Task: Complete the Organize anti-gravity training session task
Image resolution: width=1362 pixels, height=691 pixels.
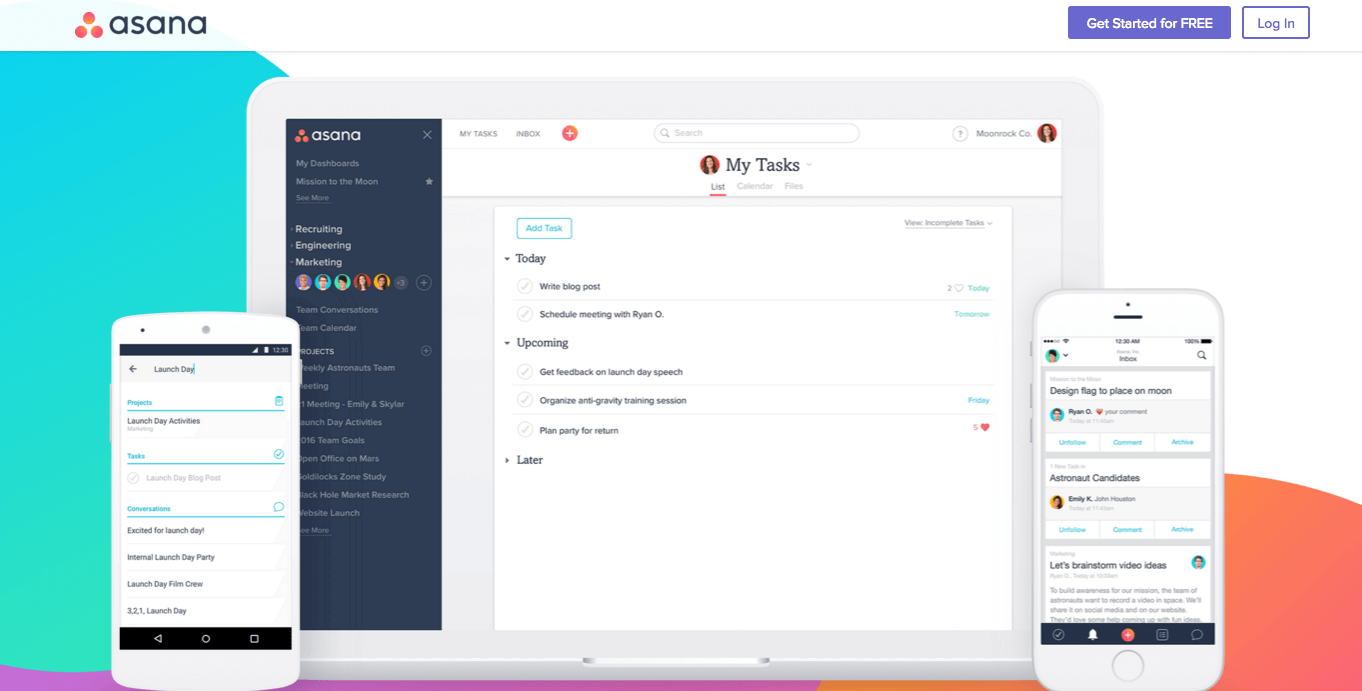Action: point(524,400)
